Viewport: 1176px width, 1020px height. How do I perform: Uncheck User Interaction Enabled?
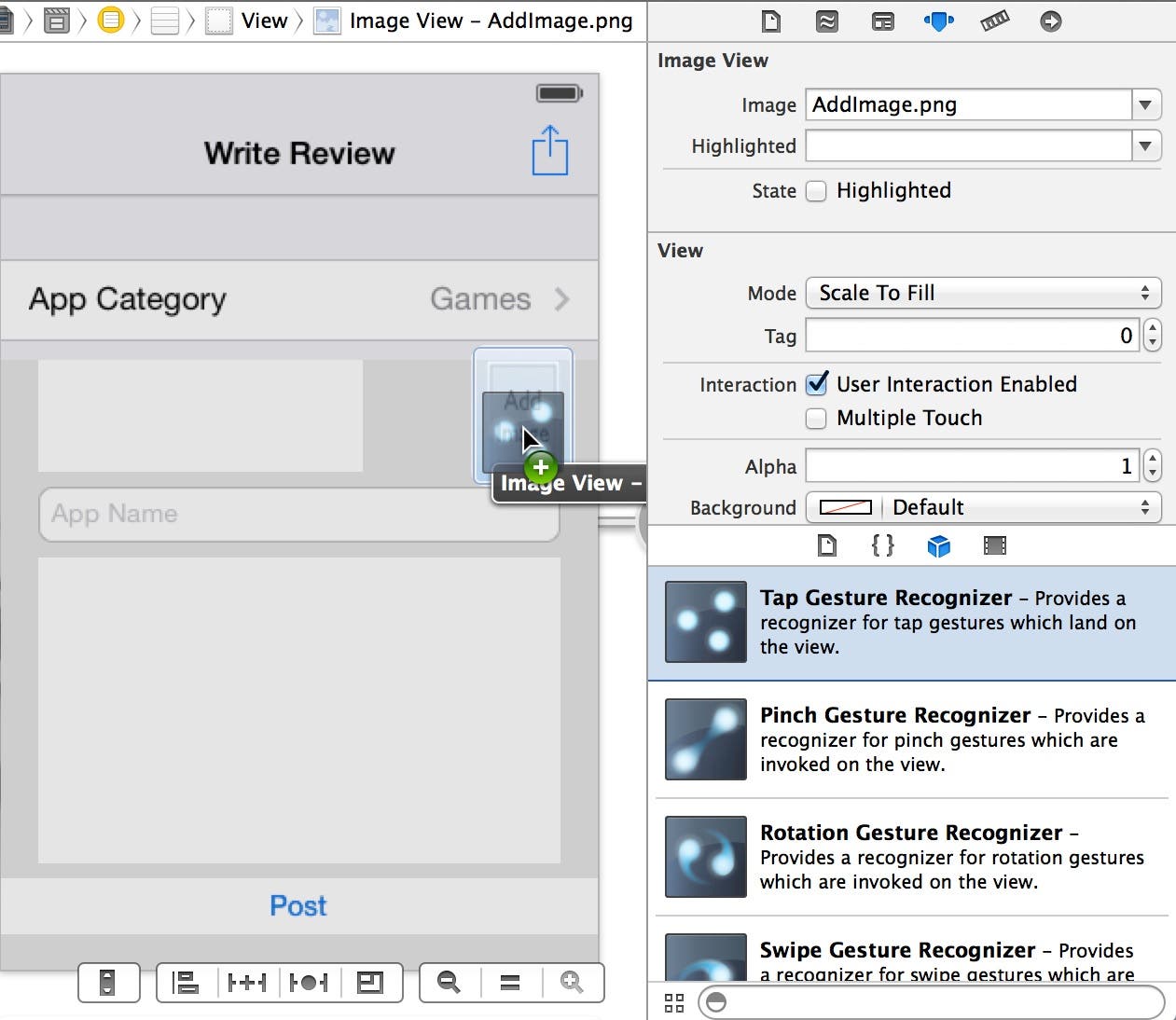816,384
